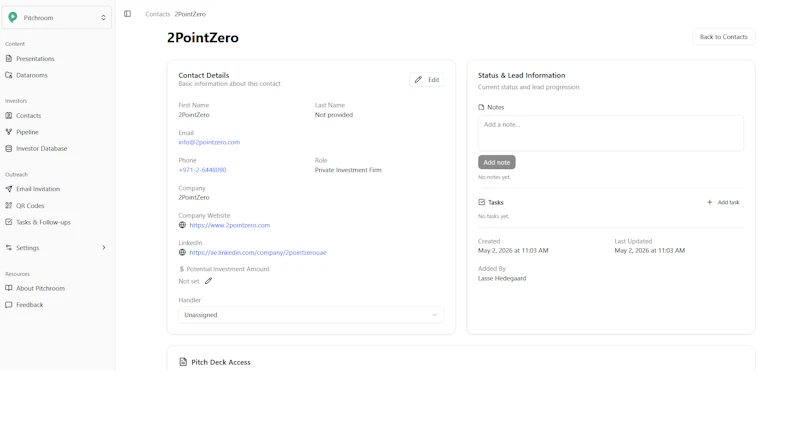Image resolution: width=800 pixels, height=433 pixels.
Task: Click the dollar icon for investment amount
Action: [182, 269]
